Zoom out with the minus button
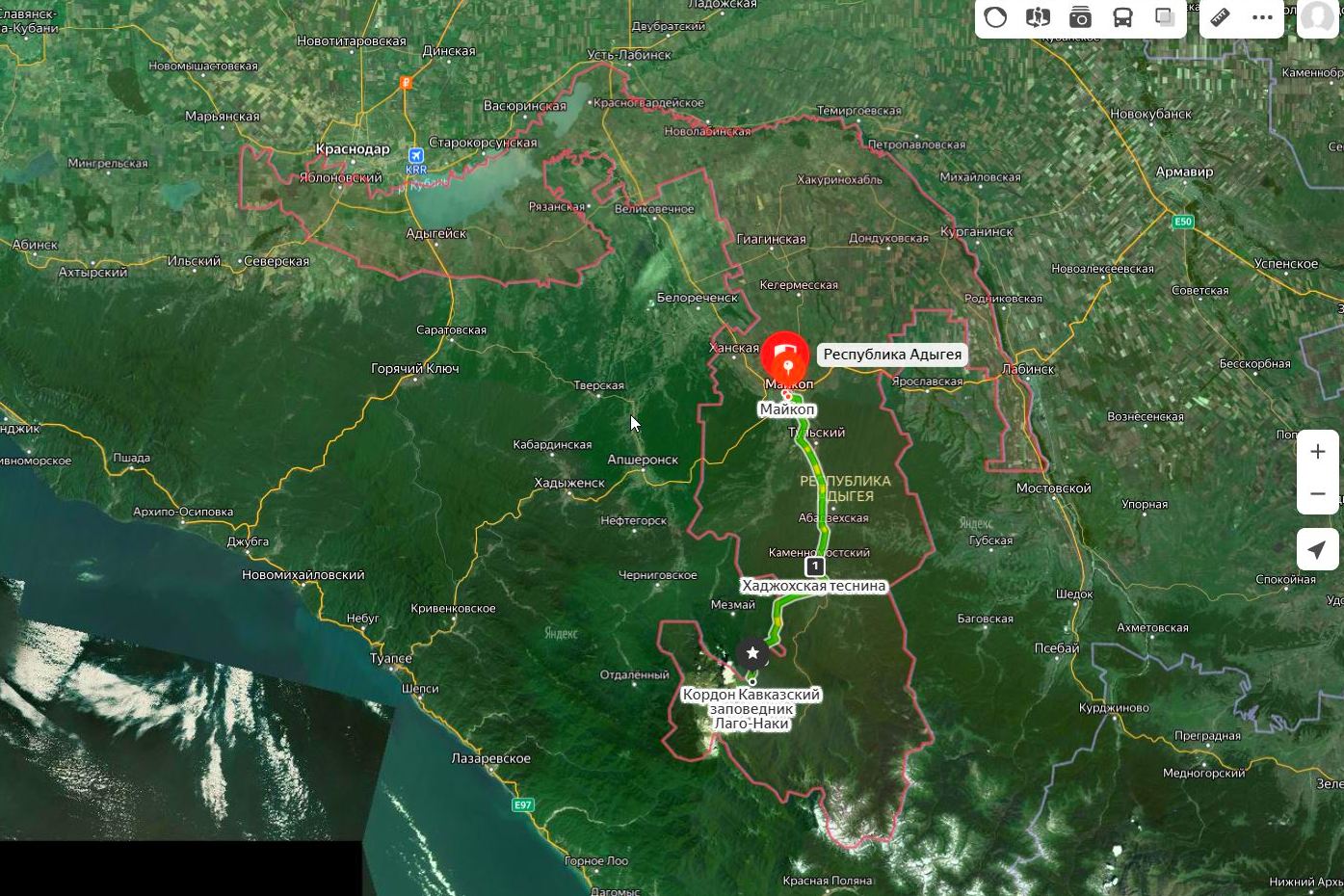 (x=1318, y=494)
